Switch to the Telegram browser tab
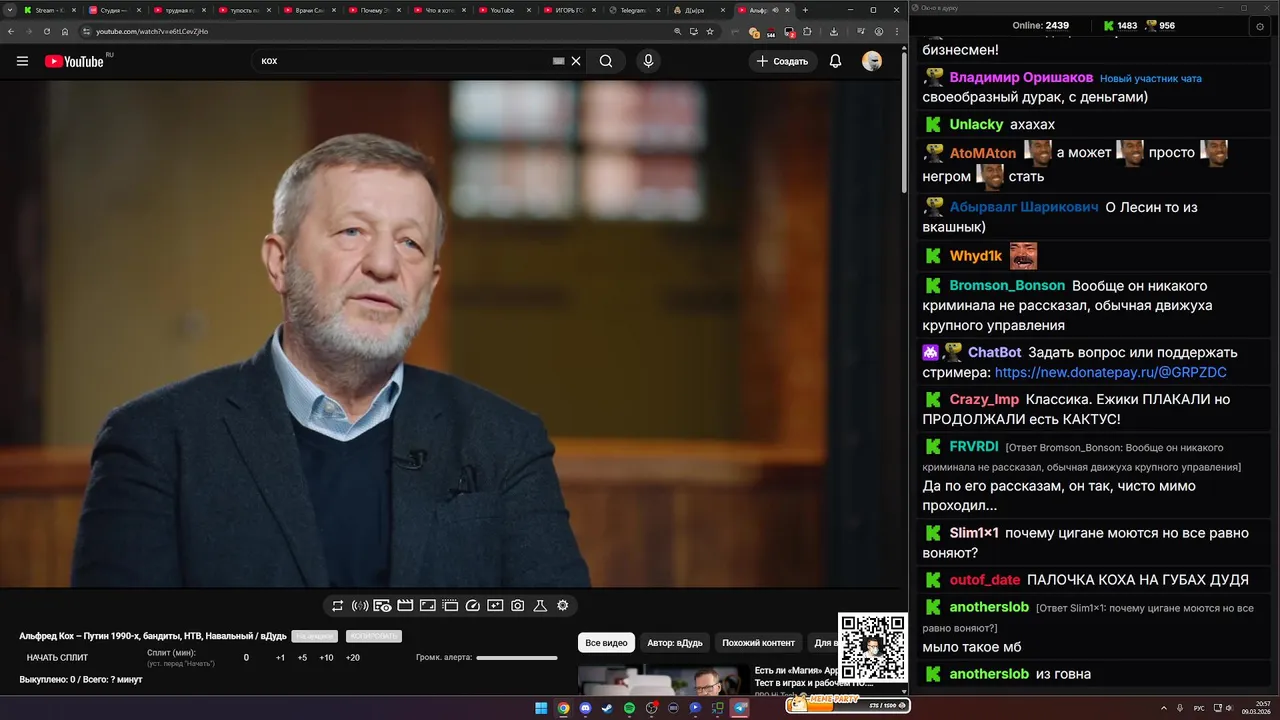 [x=634, y=10]
